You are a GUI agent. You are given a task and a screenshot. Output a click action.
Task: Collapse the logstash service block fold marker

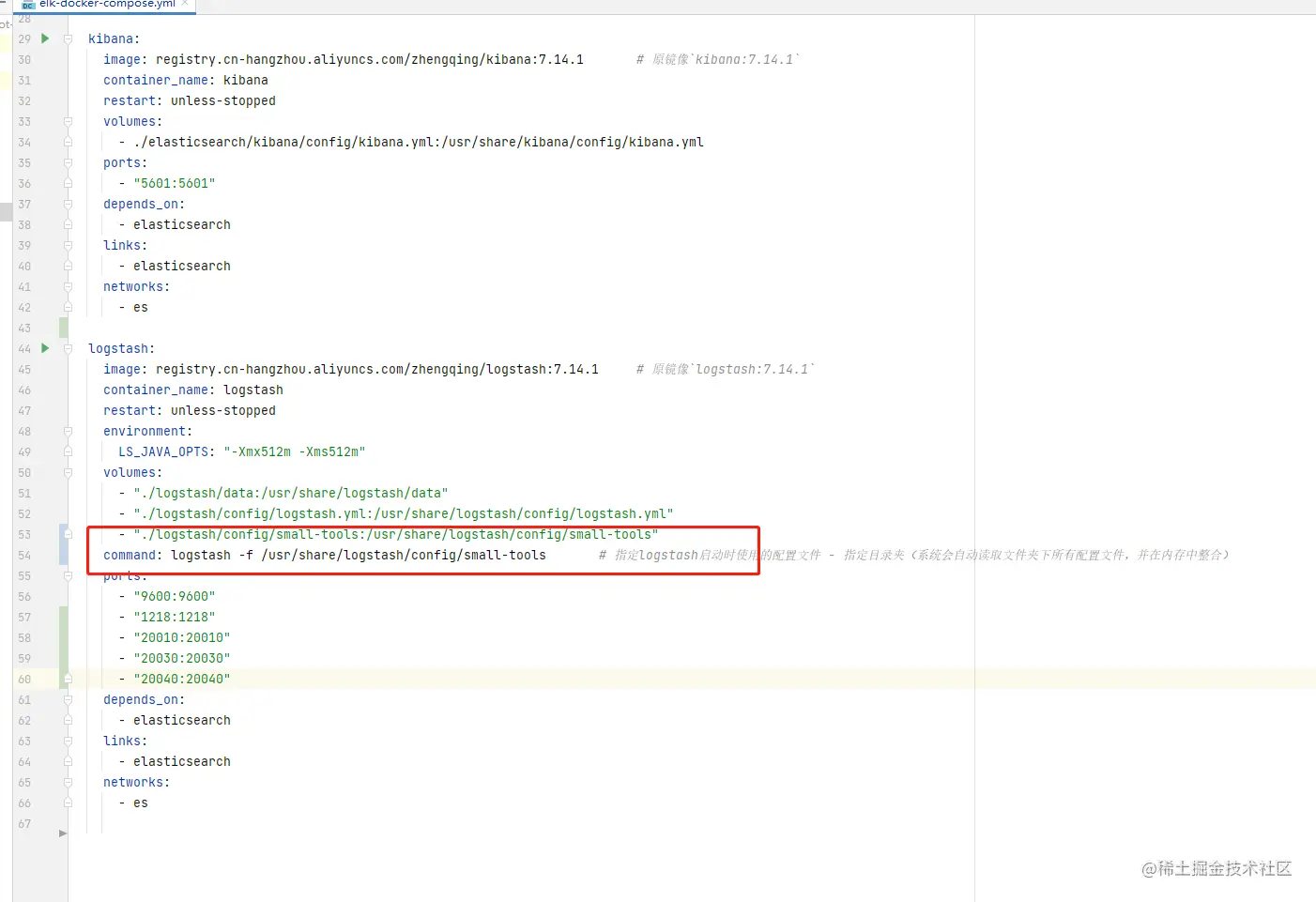coord(68,348)
